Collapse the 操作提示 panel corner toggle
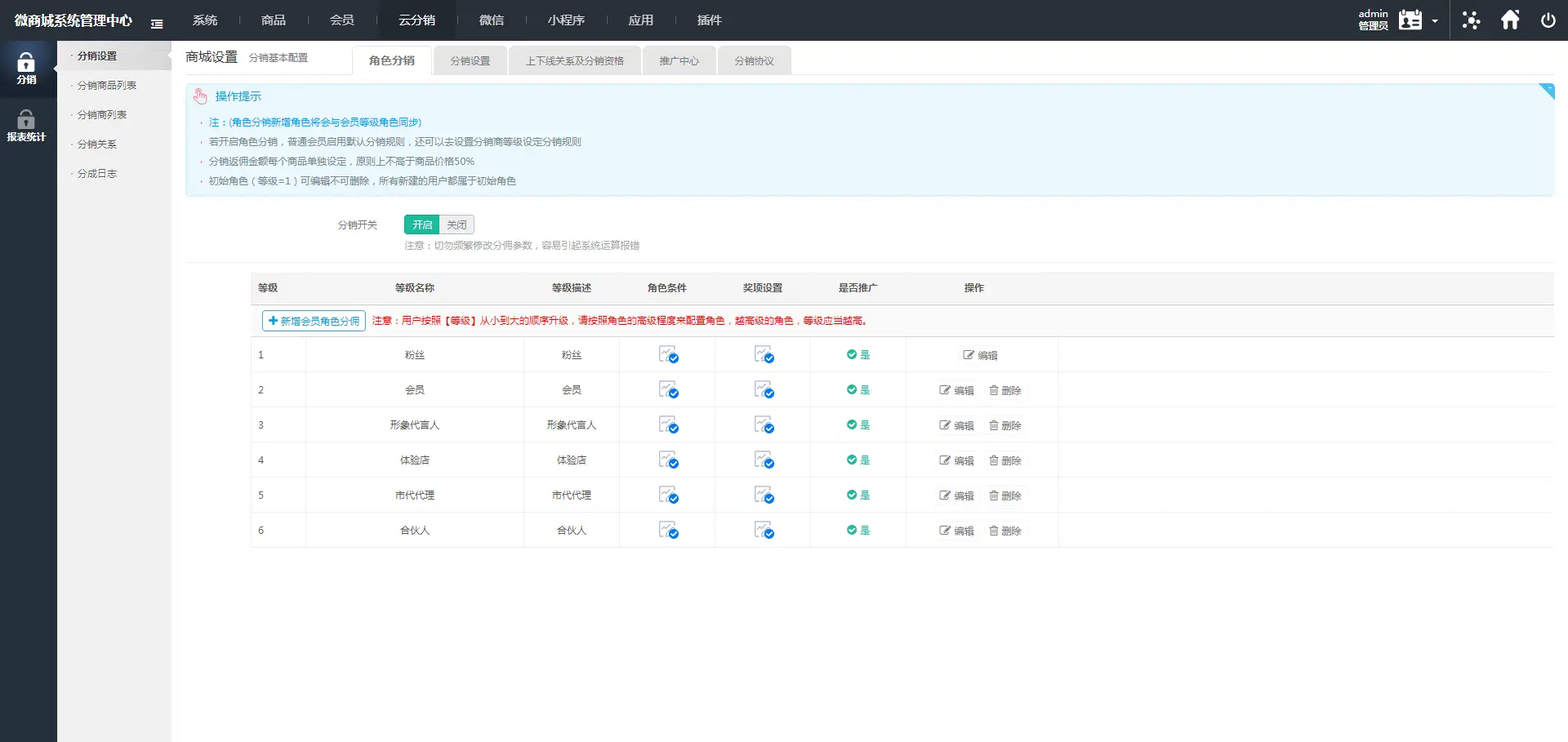 tap(1547, 90)
